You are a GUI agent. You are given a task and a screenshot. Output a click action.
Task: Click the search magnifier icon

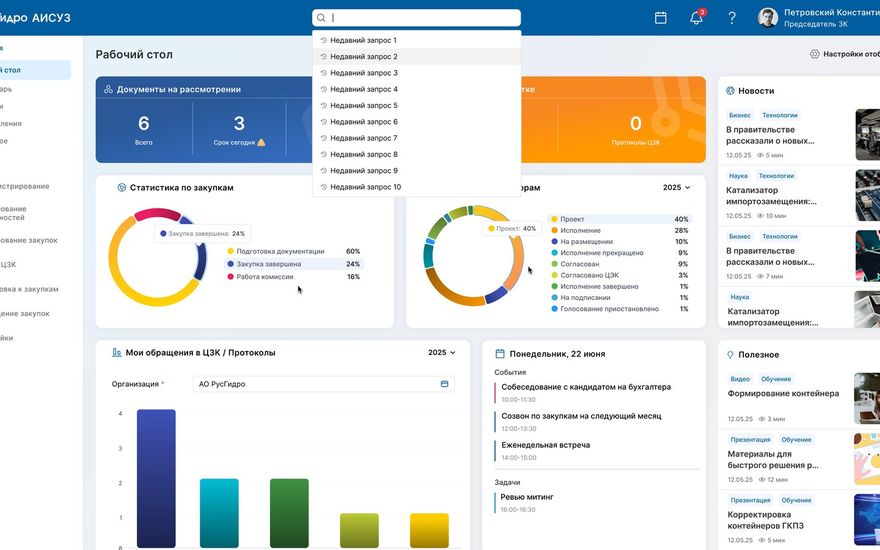click(x=321, y=18)
